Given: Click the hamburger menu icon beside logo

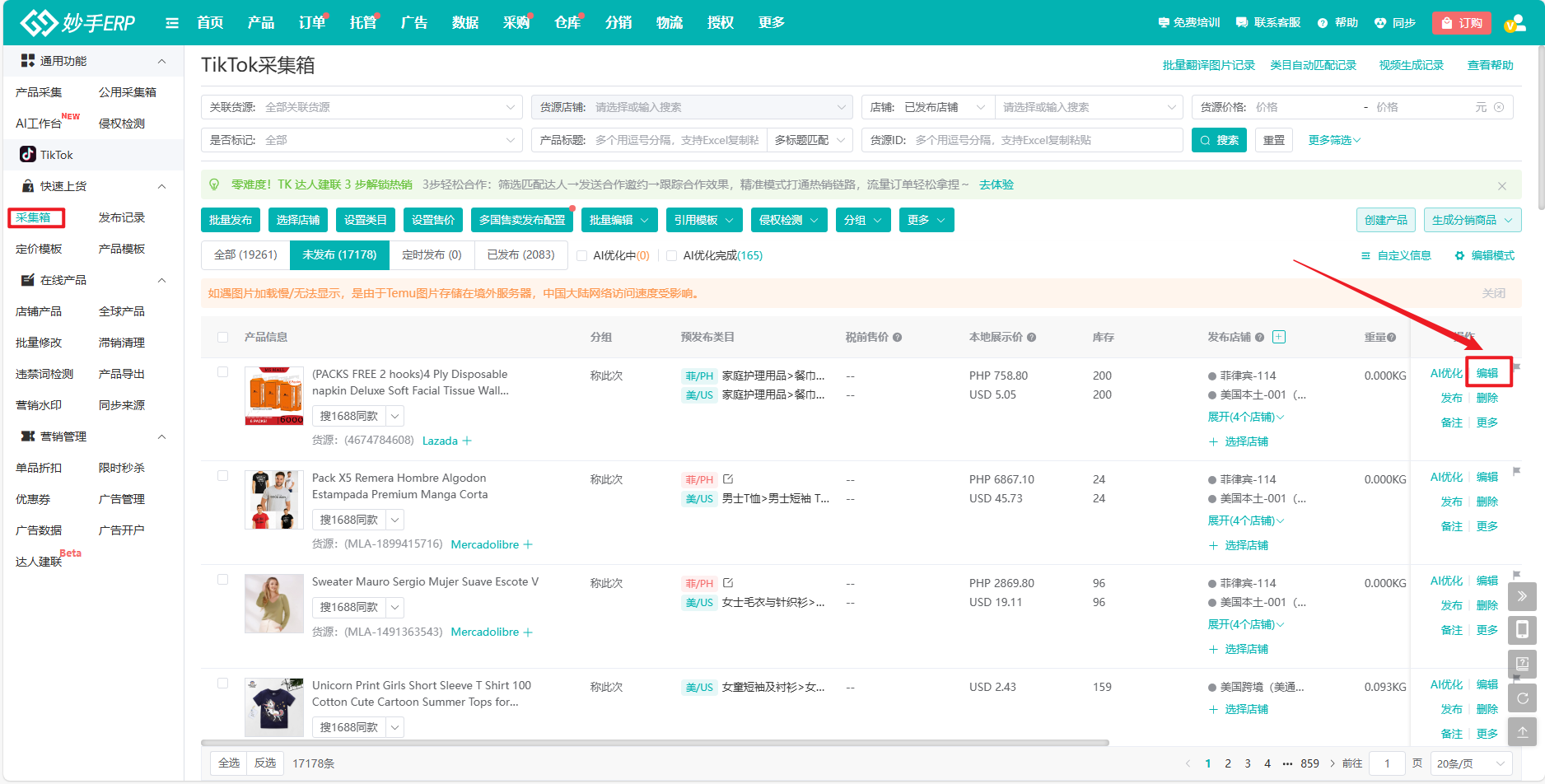Looking at the screenshot, I should point(172,23).
